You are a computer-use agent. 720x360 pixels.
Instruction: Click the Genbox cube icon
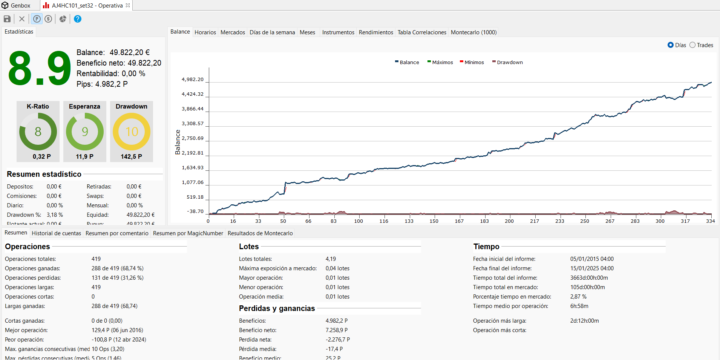pos(6,6)
